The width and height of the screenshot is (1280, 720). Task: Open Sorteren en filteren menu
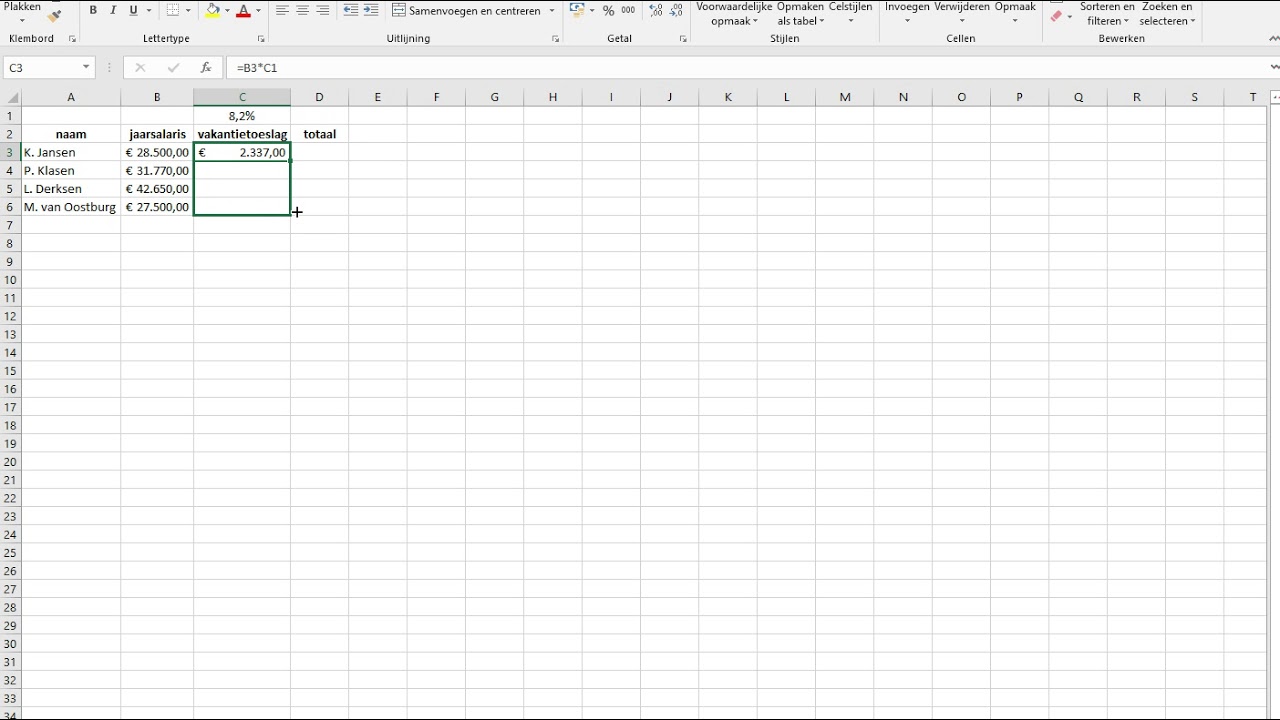coord(1107,13)
